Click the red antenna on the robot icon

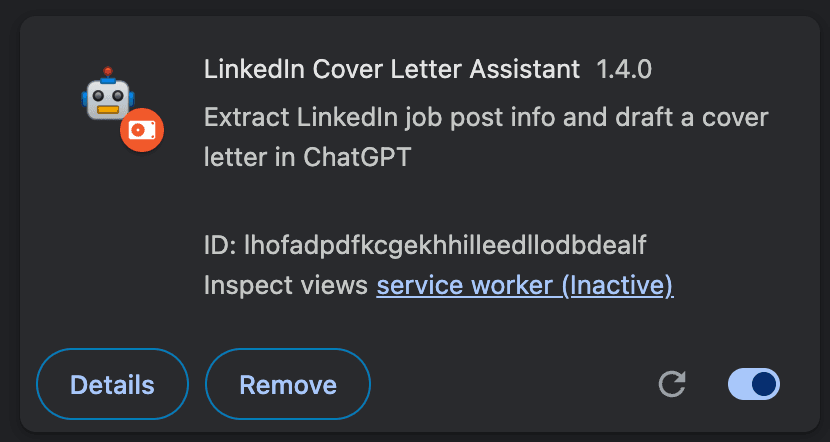coord(108,72)
